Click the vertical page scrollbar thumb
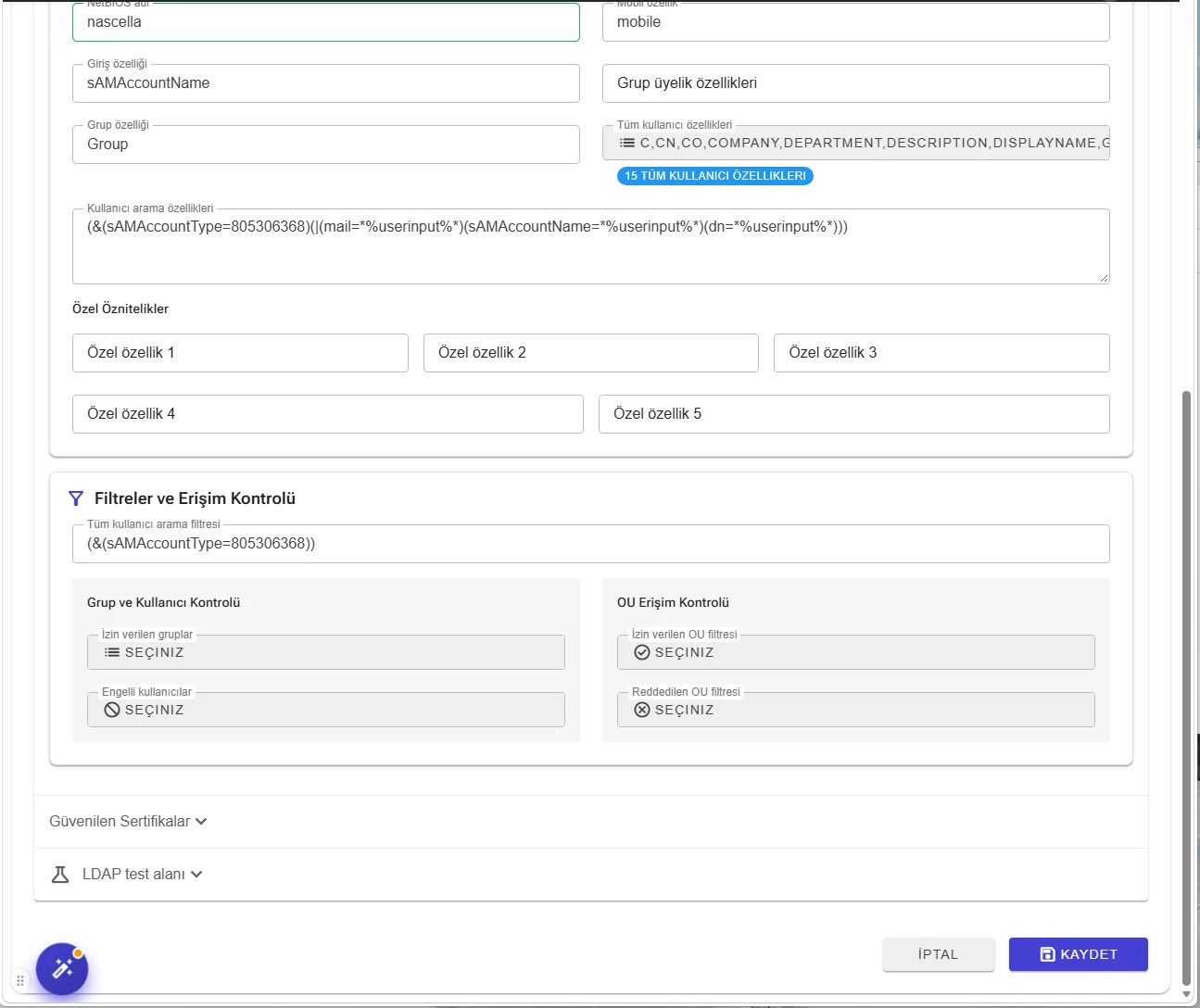1200x1008 pixels. [1186, 688]
